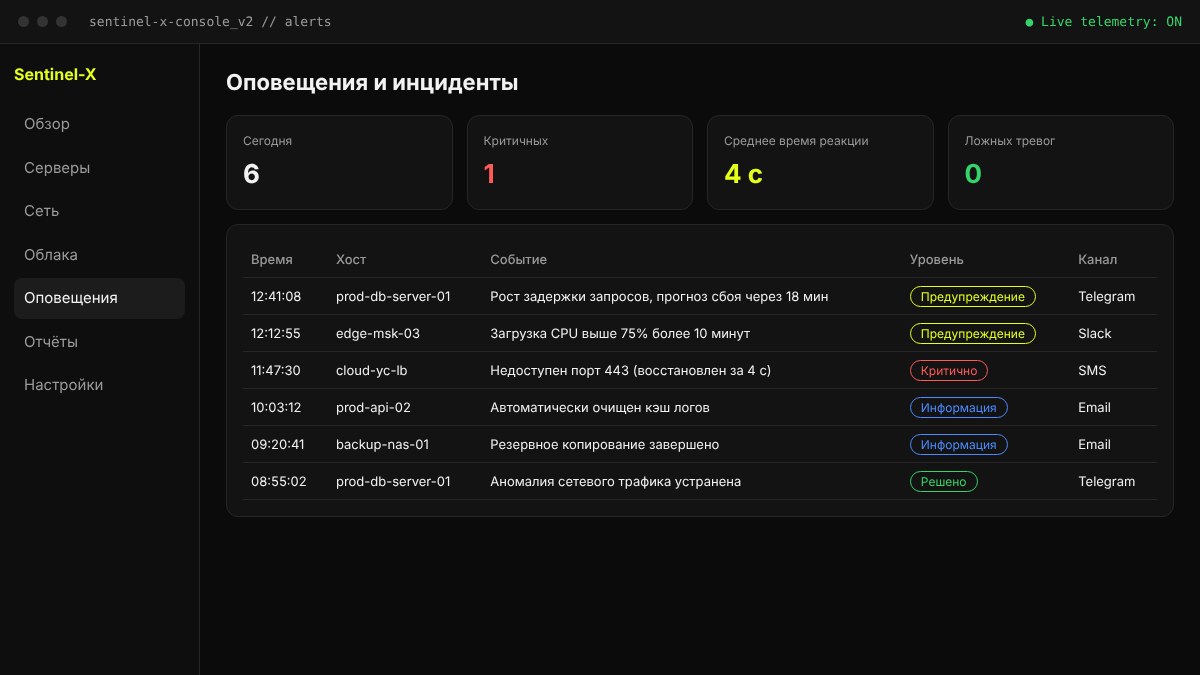Click Информация badge in prod-api-02 row

[x=959, y=408]
